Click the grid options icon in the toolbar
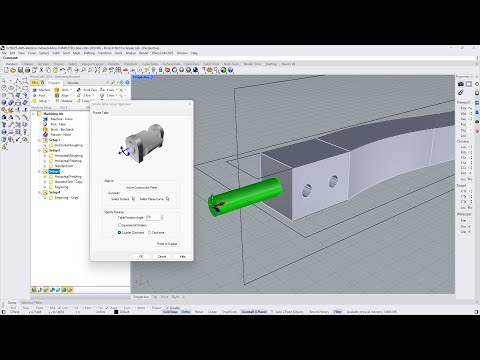This screenshot has width=480, height=360. pos(118,70)
